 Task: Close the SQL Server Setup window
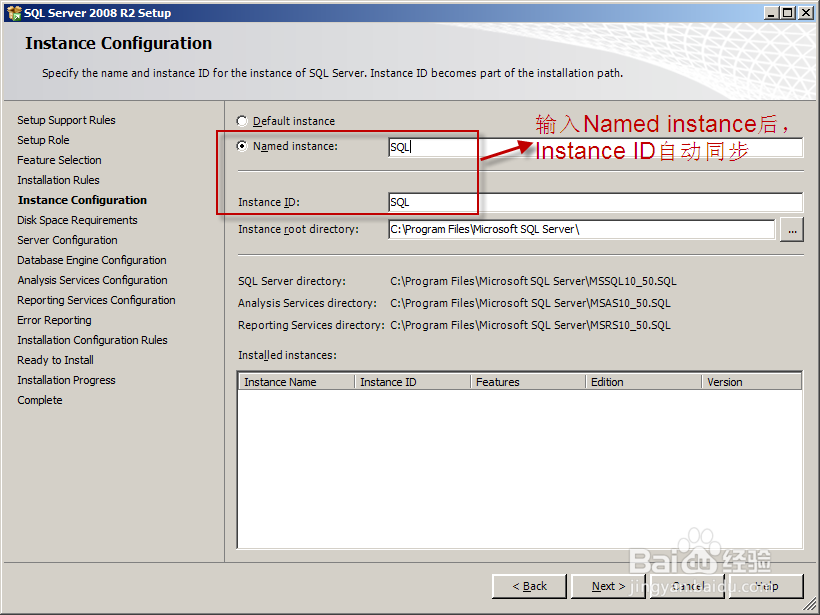tap(806, 13)
